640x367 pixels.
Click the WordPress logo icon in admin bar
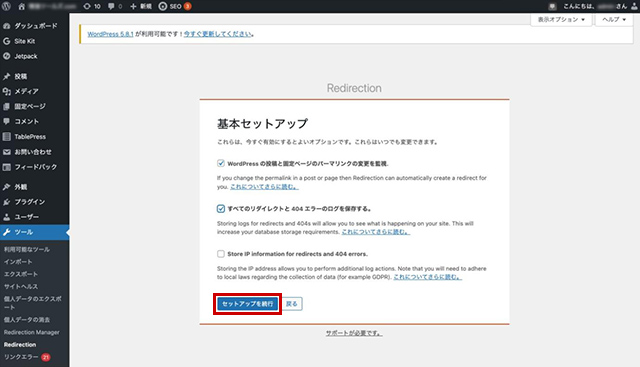(x=6, y=6)
